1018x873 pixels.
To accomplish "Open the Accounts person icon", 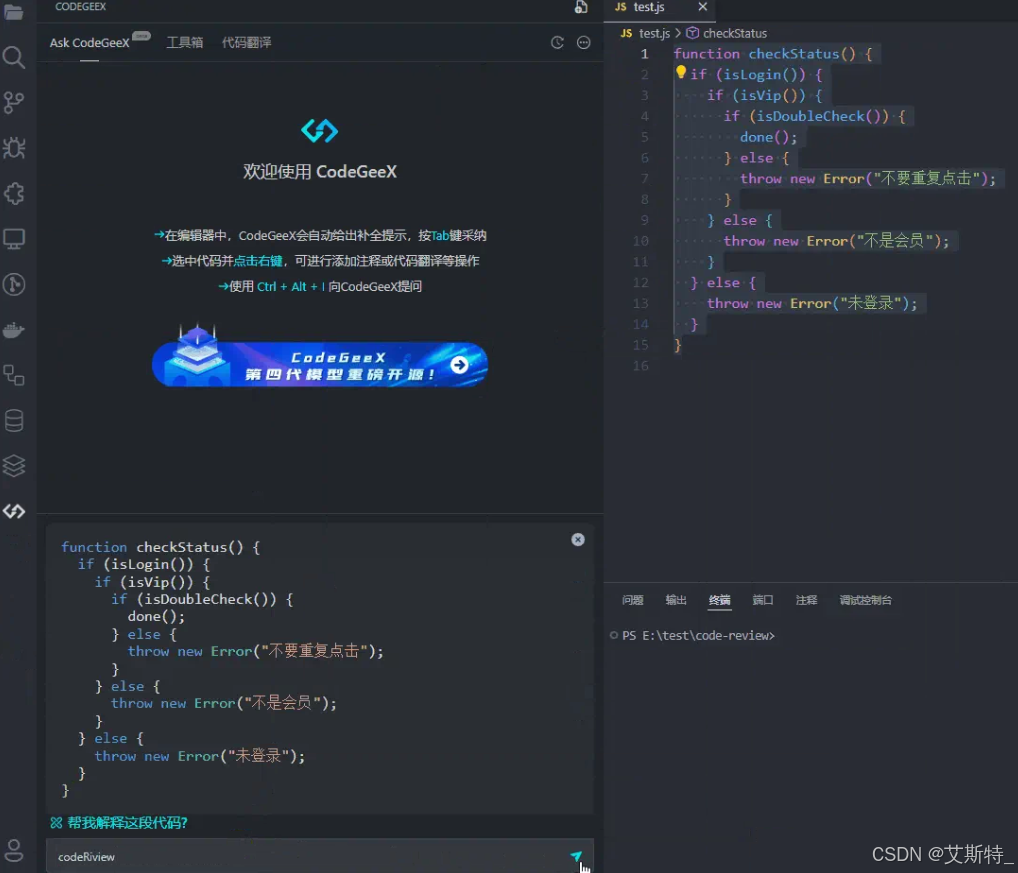I will tap(14, 850).
